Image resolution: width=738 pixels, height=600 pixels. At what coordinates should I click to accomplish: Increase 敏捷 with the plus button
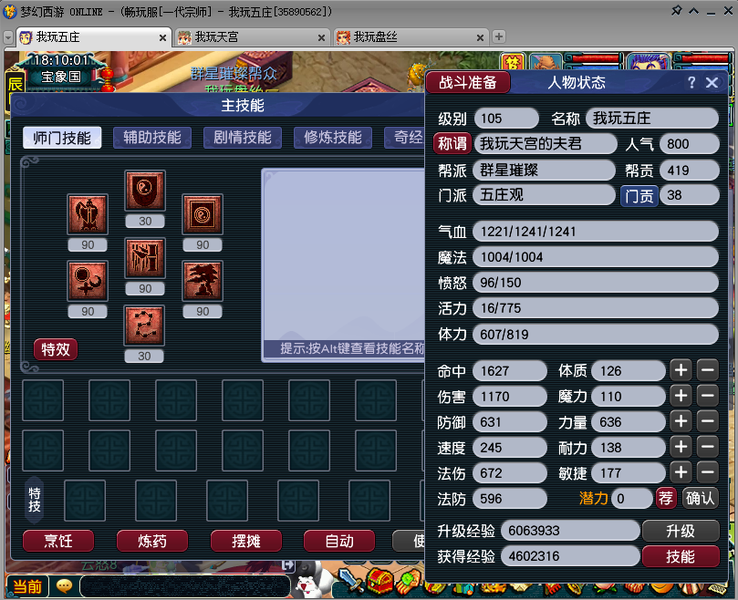[x=681, y=472]
